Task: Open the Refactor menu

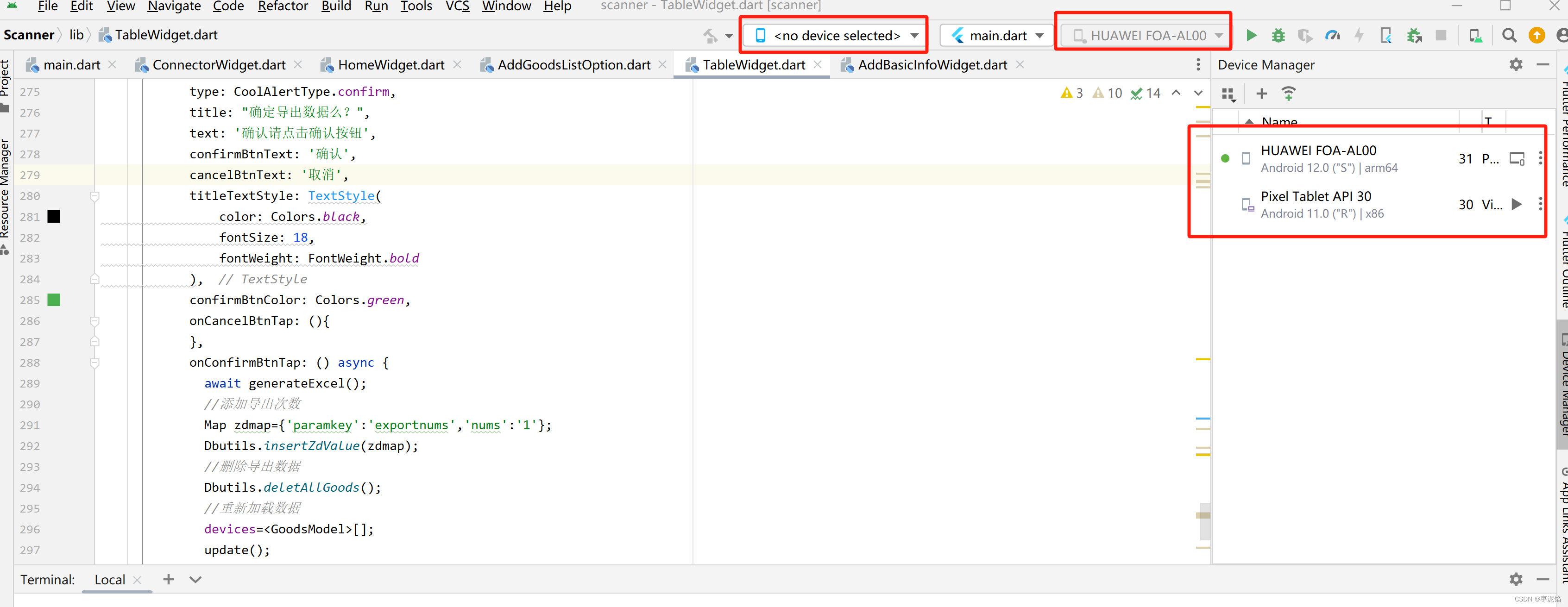Action: (x=283, y=6)
